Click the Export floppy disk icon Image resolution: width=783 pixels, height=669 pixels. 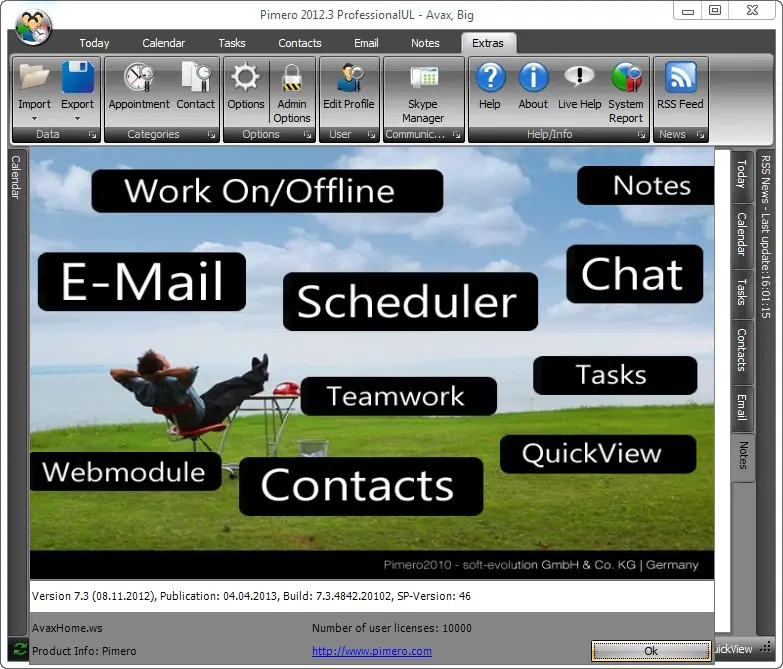point(77,77)
